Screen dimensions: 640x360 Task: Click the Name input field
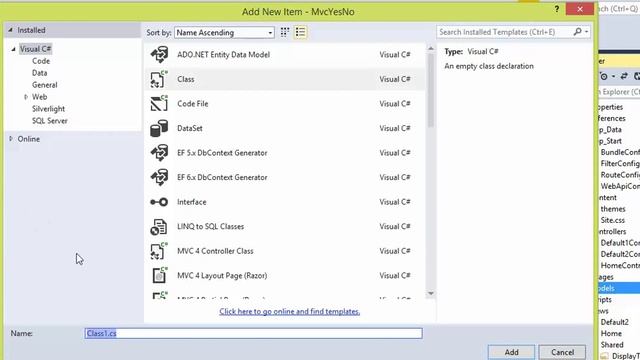253,333
